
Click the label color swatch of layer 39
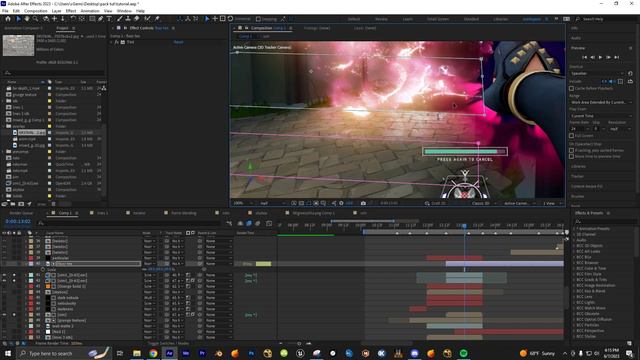31,258
